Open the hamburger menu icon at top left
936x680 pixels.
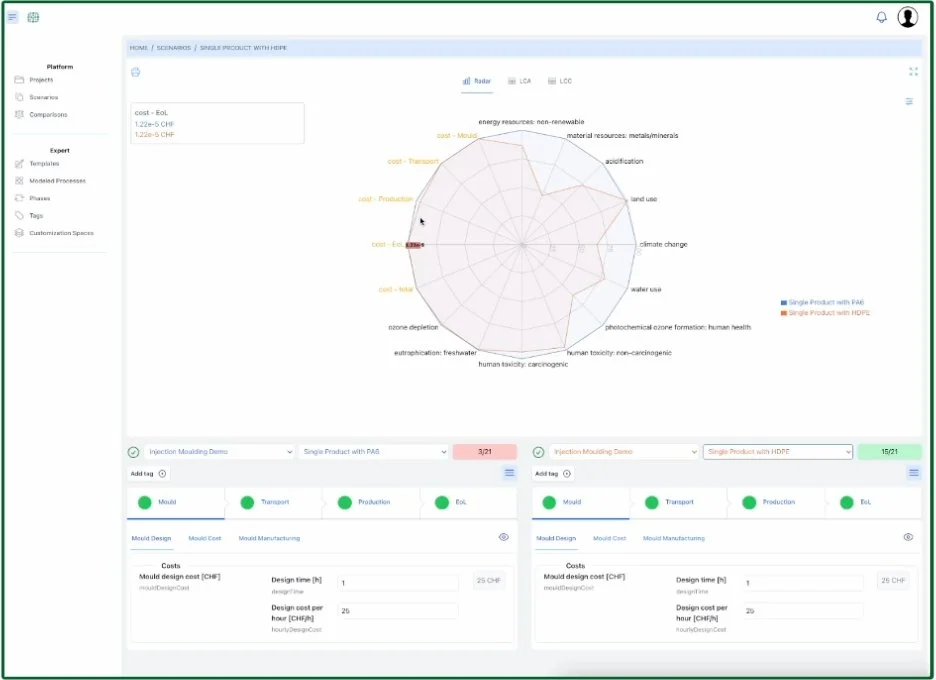point(13,17)
